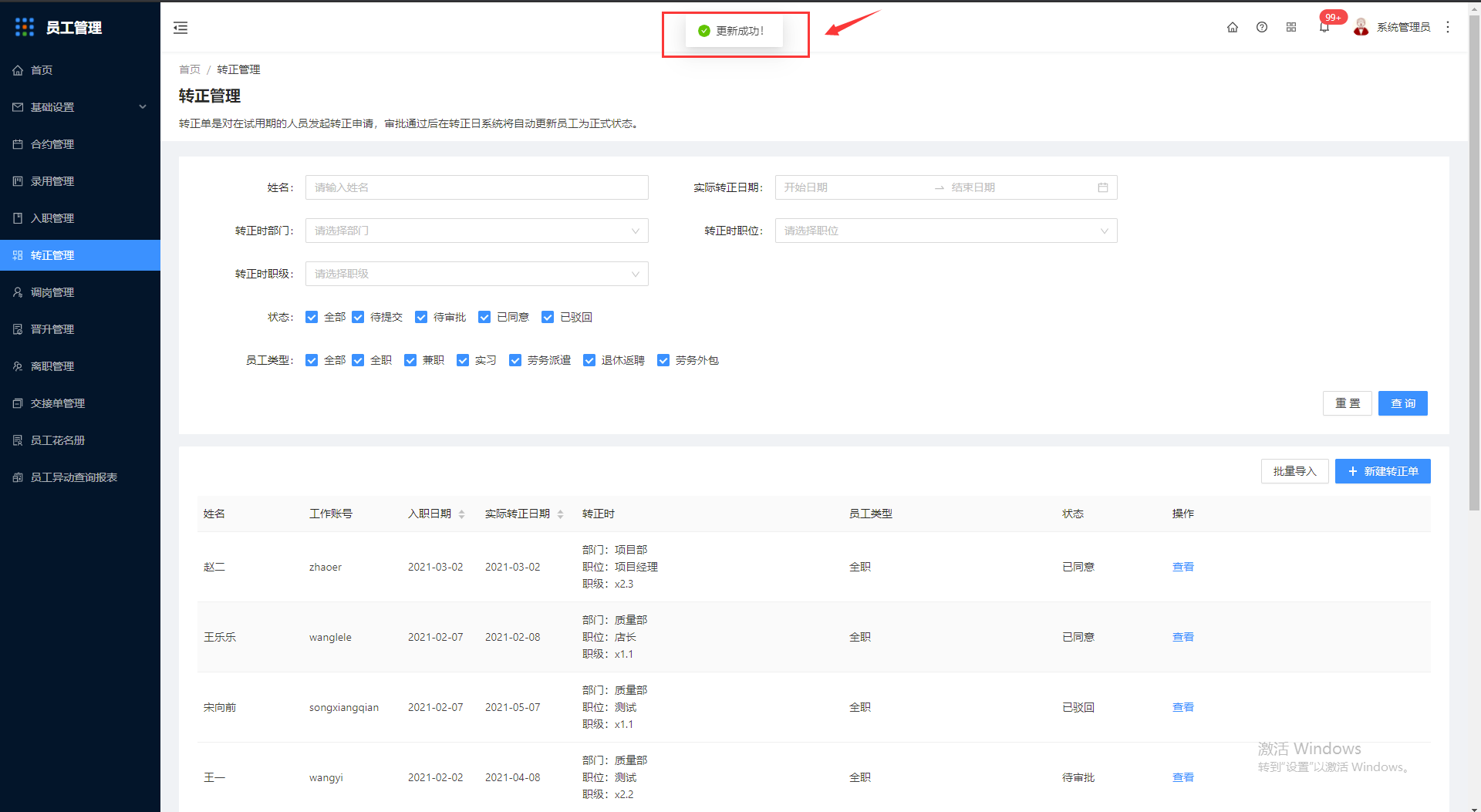Click the app grid logo icon
This screenshot has height=812, width=1481.
(25, 27)
